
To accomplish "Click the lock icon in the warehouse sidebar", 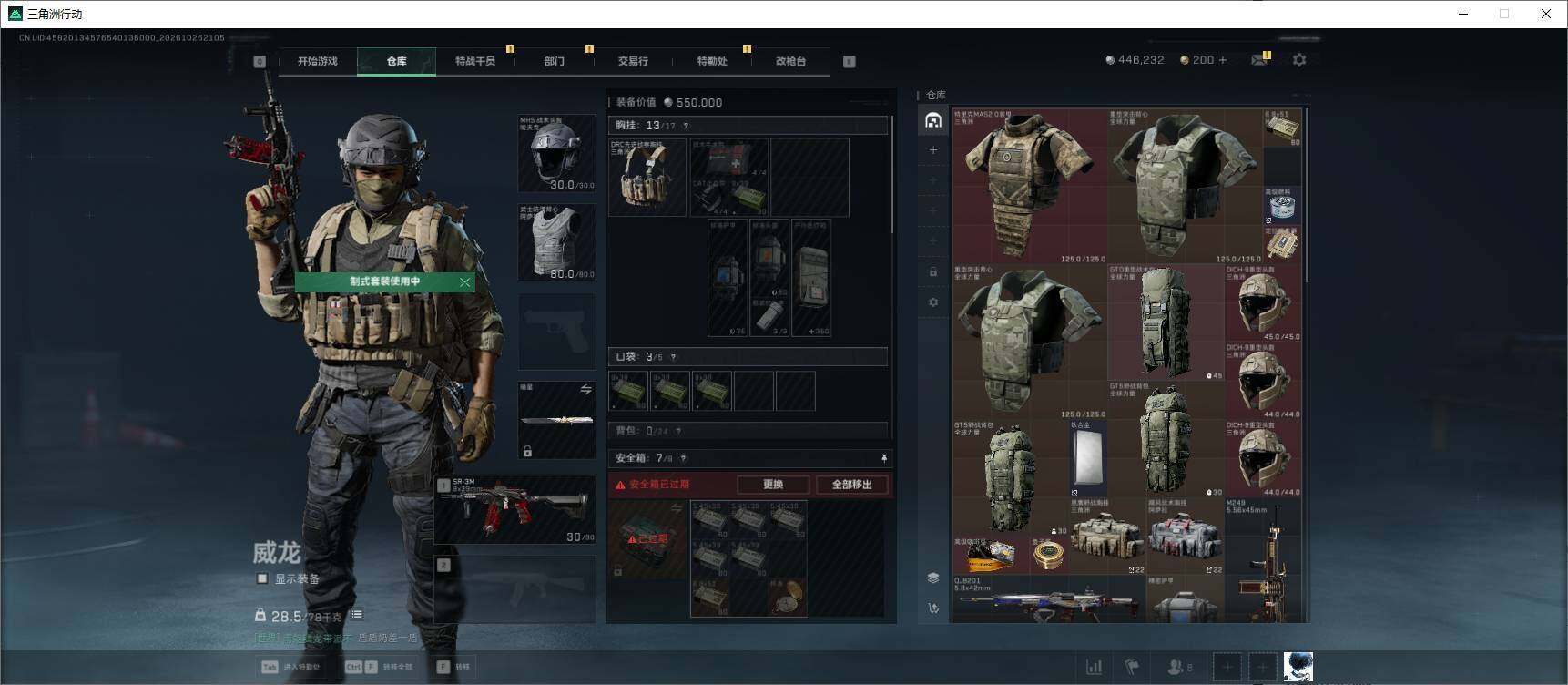I will (933, 271).
